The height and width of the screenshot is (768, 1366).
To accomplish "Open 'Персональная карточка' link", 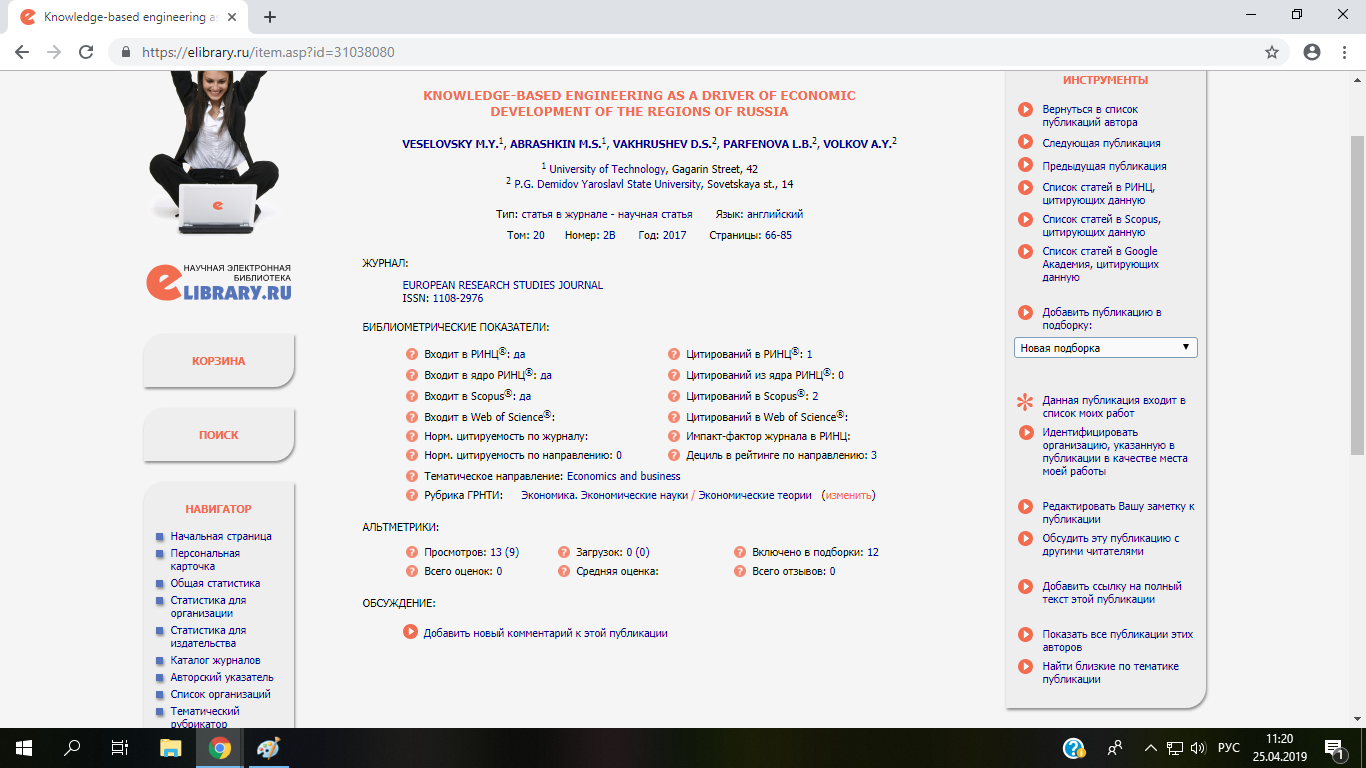I will pos(205,560).
